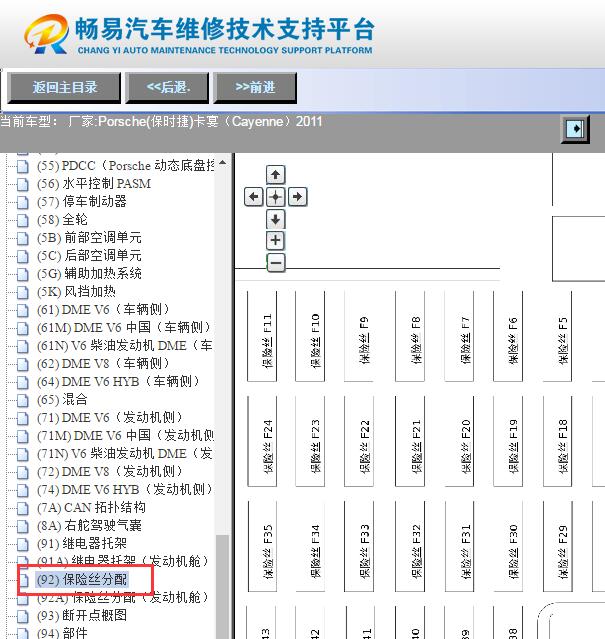Click fuse 保险丝 F19 in diagram
Screen dimensions: 605x639
point(508,441)
